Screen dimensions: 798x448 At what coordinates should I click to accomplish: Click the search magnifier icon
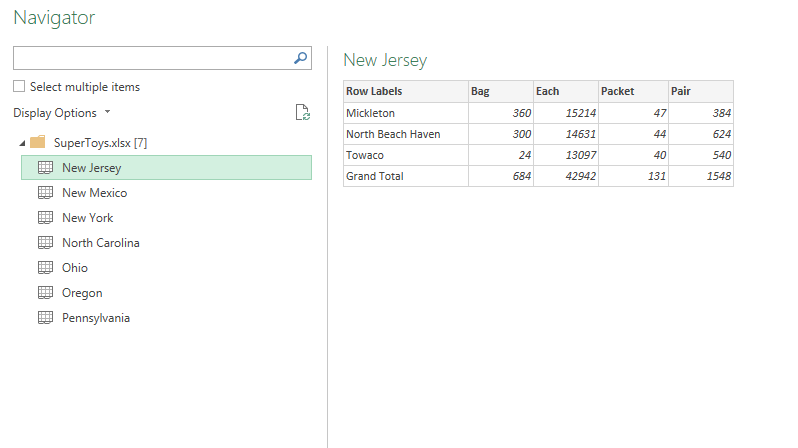pos(300,58)
